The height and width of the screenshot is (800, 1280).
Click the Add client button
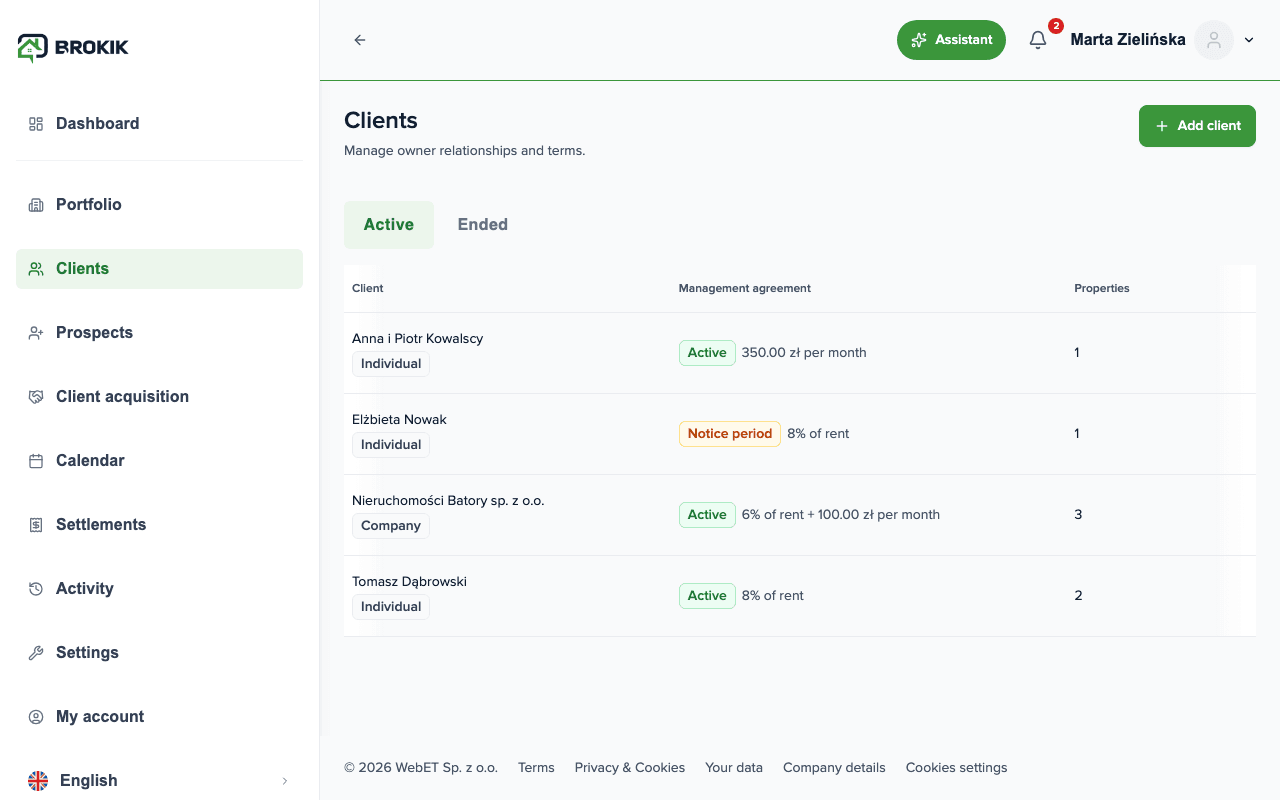pyautogui.click(x=1197, y=126)
